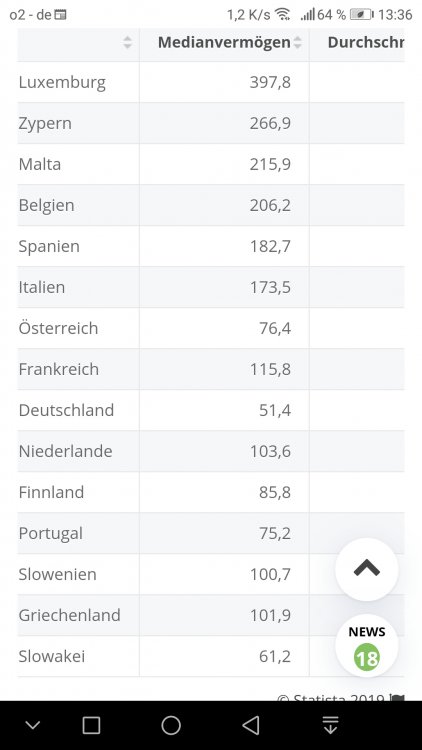This screenshot has width=422, height=750.
Task: Sort by Medianvermögen column arrows
Action: [x=298, y=42]
